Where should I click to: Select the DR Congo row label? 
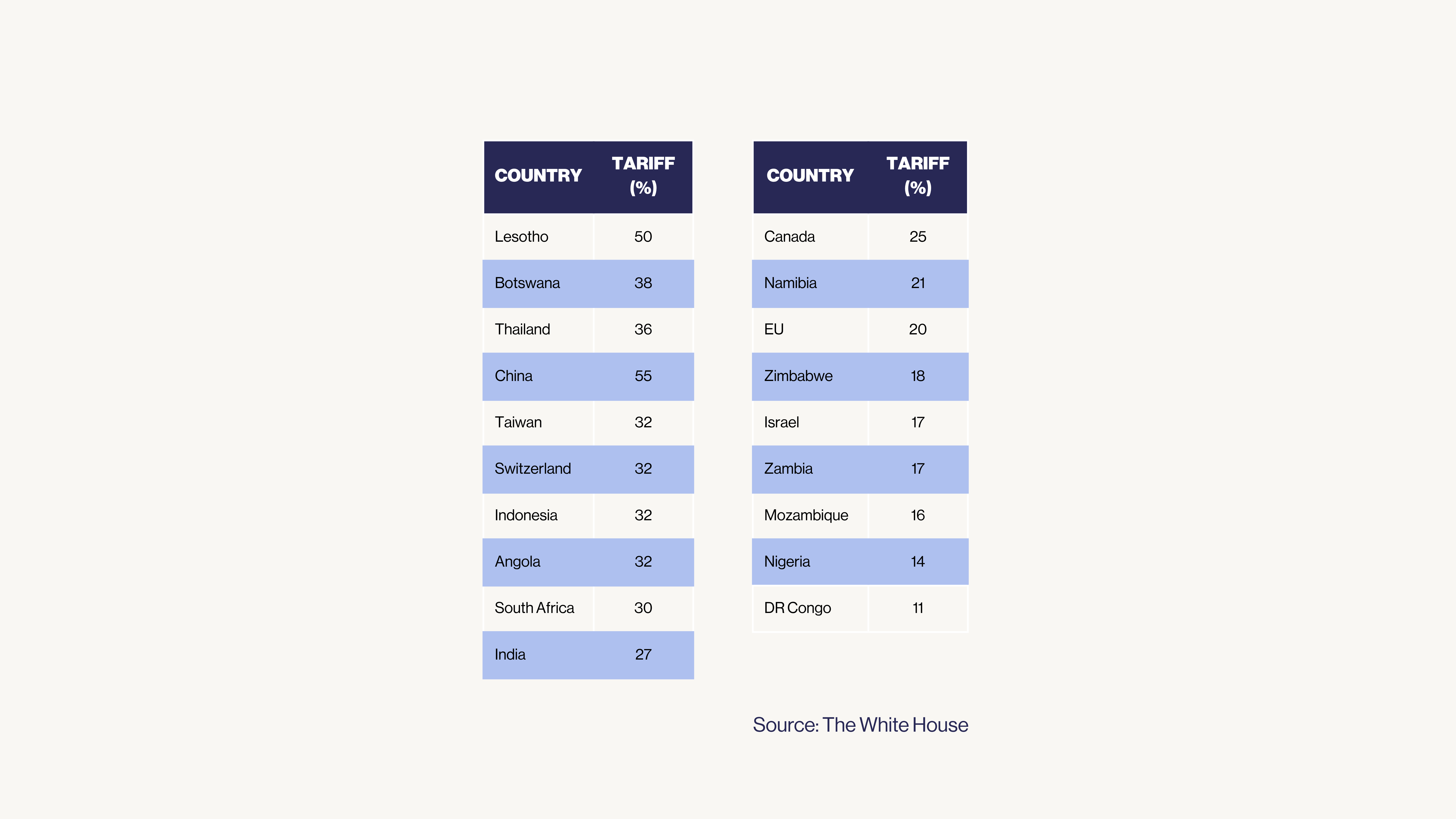click(x=797, y=608)
